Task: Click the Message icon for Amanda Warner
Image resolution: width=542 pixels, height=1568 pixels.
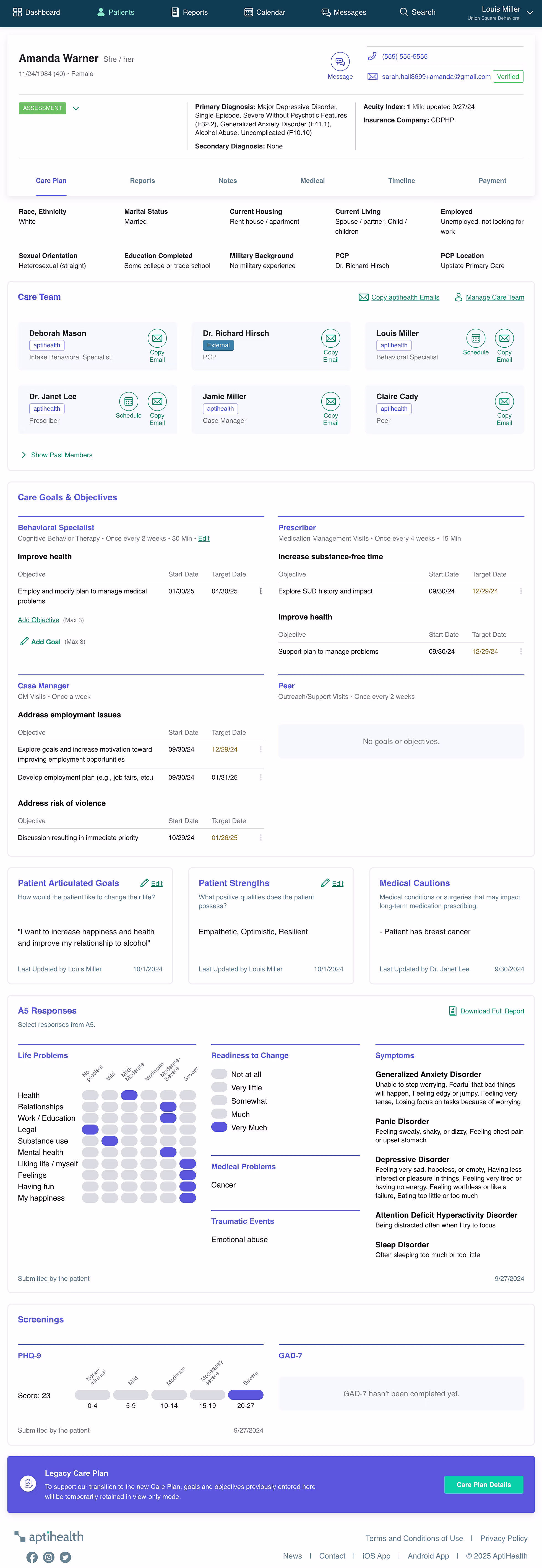Action: tap(340, 61)
